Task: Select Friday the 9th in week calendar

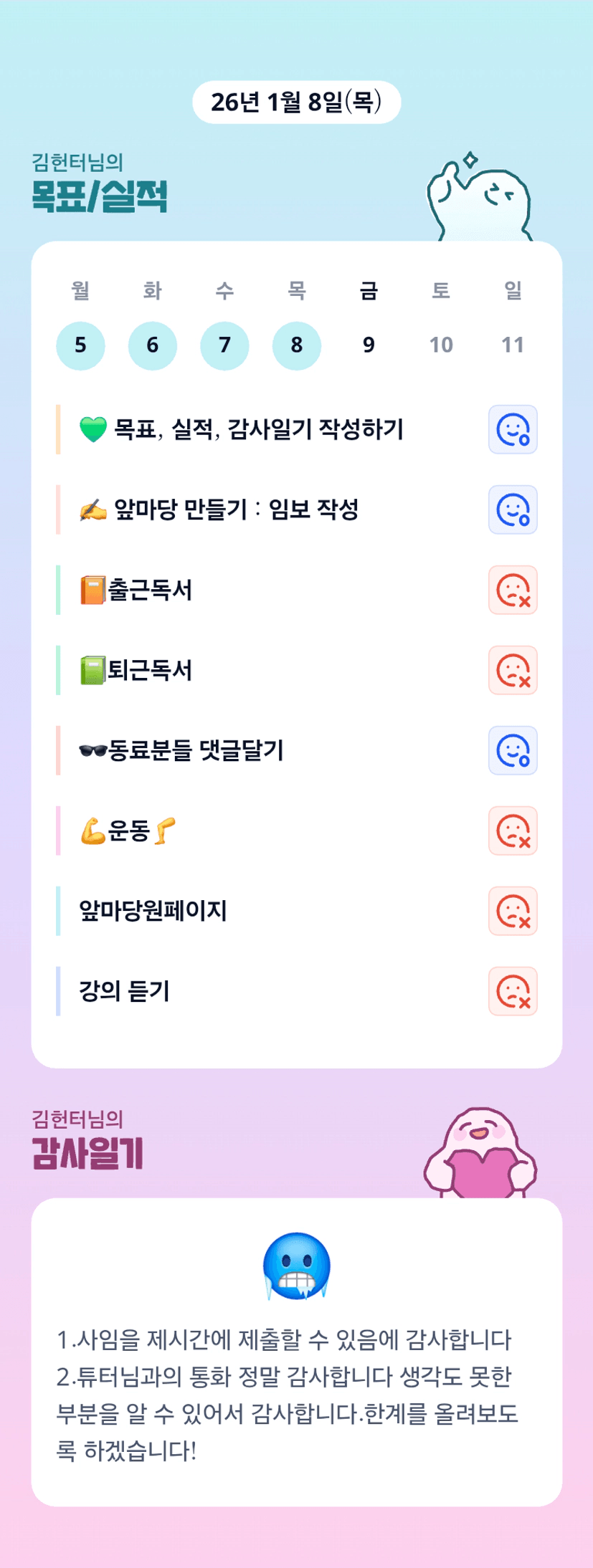Action: [369, 345]
